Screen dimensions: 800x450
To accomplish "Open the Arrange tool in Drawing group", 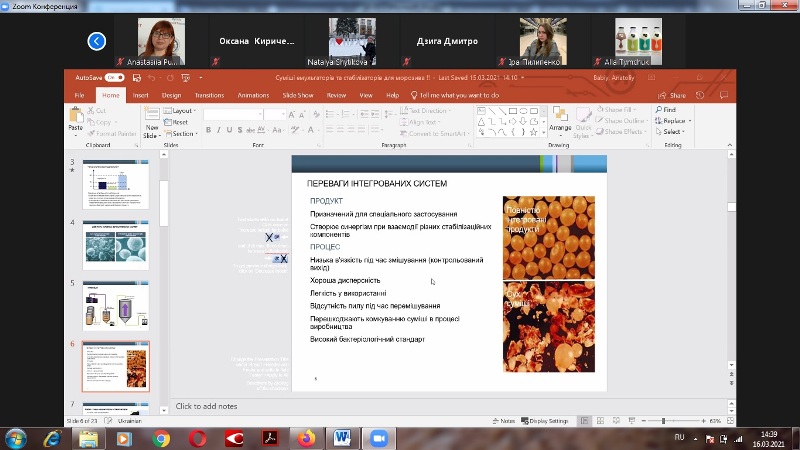I will pyautogui.click(x=560, y=118).
